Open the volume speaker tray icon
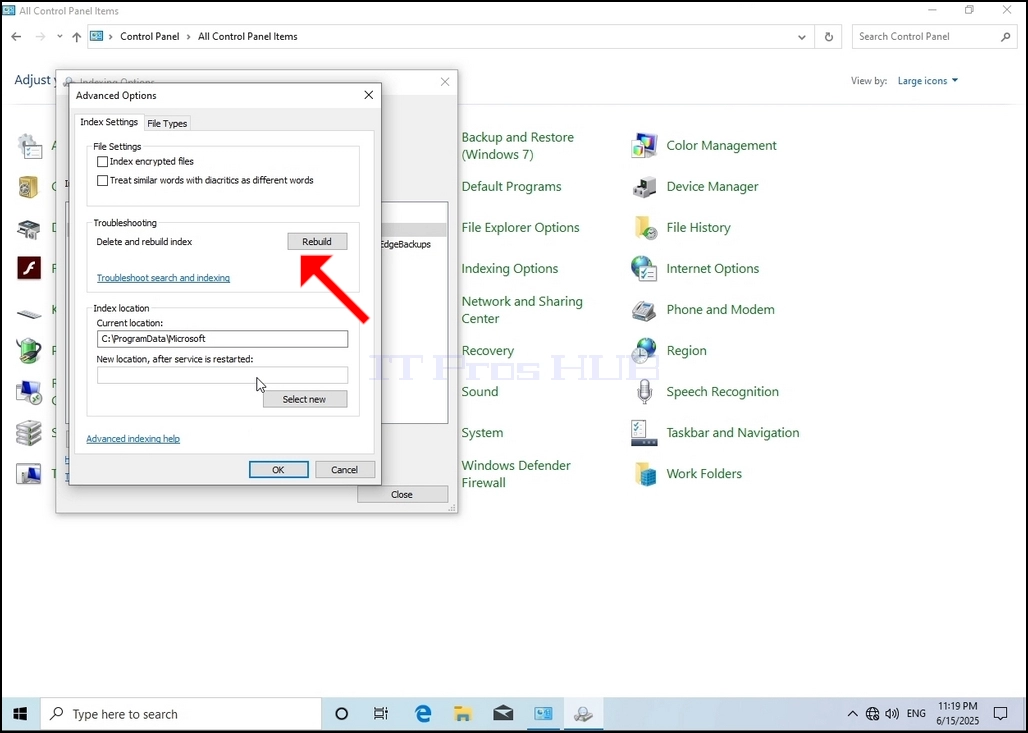Screen dimensions: 1028x733 [892, 714]
